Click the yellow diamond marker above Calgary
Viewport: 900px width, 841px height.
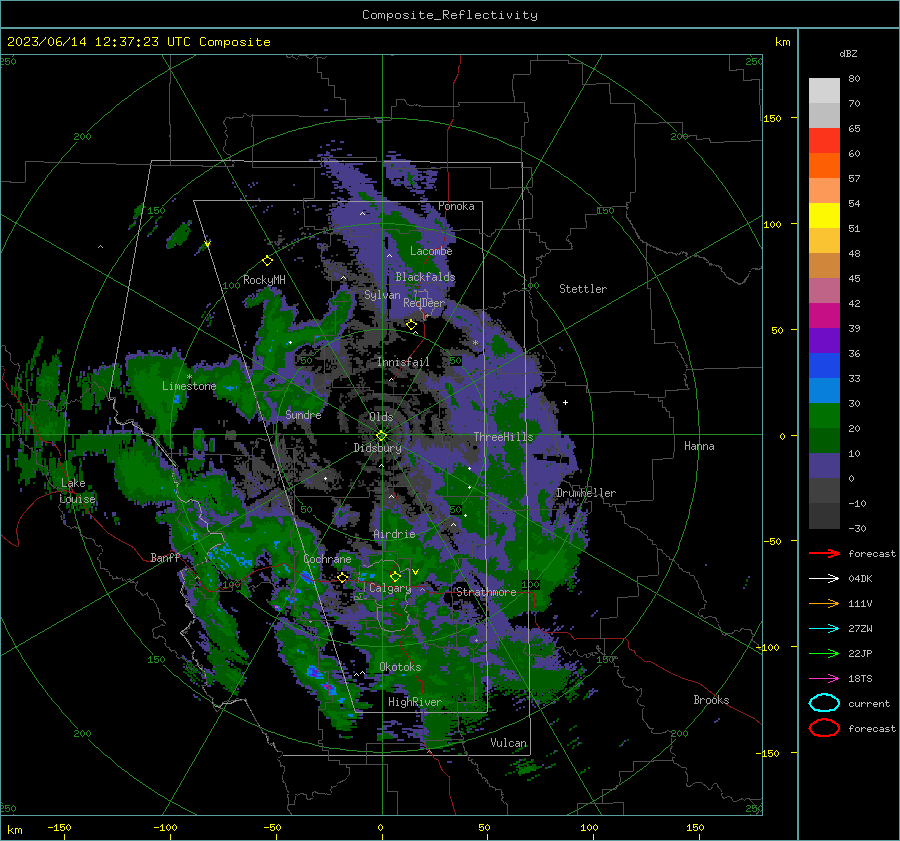tap(395, 576)
